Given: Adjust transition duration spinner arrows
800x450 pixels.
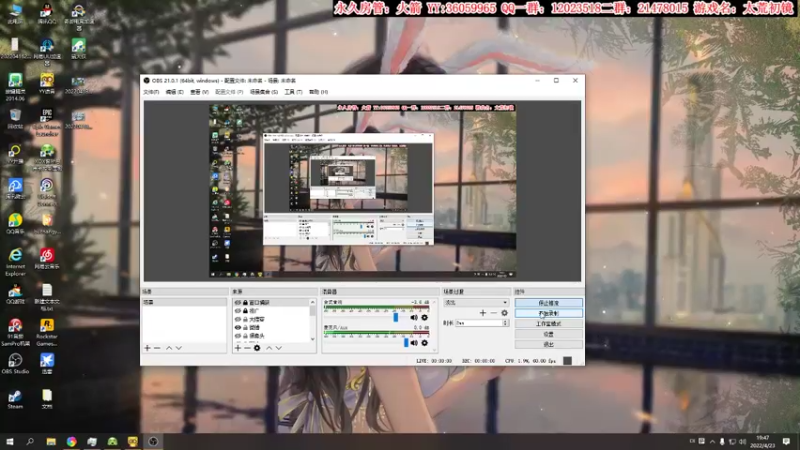Looking at the screenshot, I should point(506,323).
